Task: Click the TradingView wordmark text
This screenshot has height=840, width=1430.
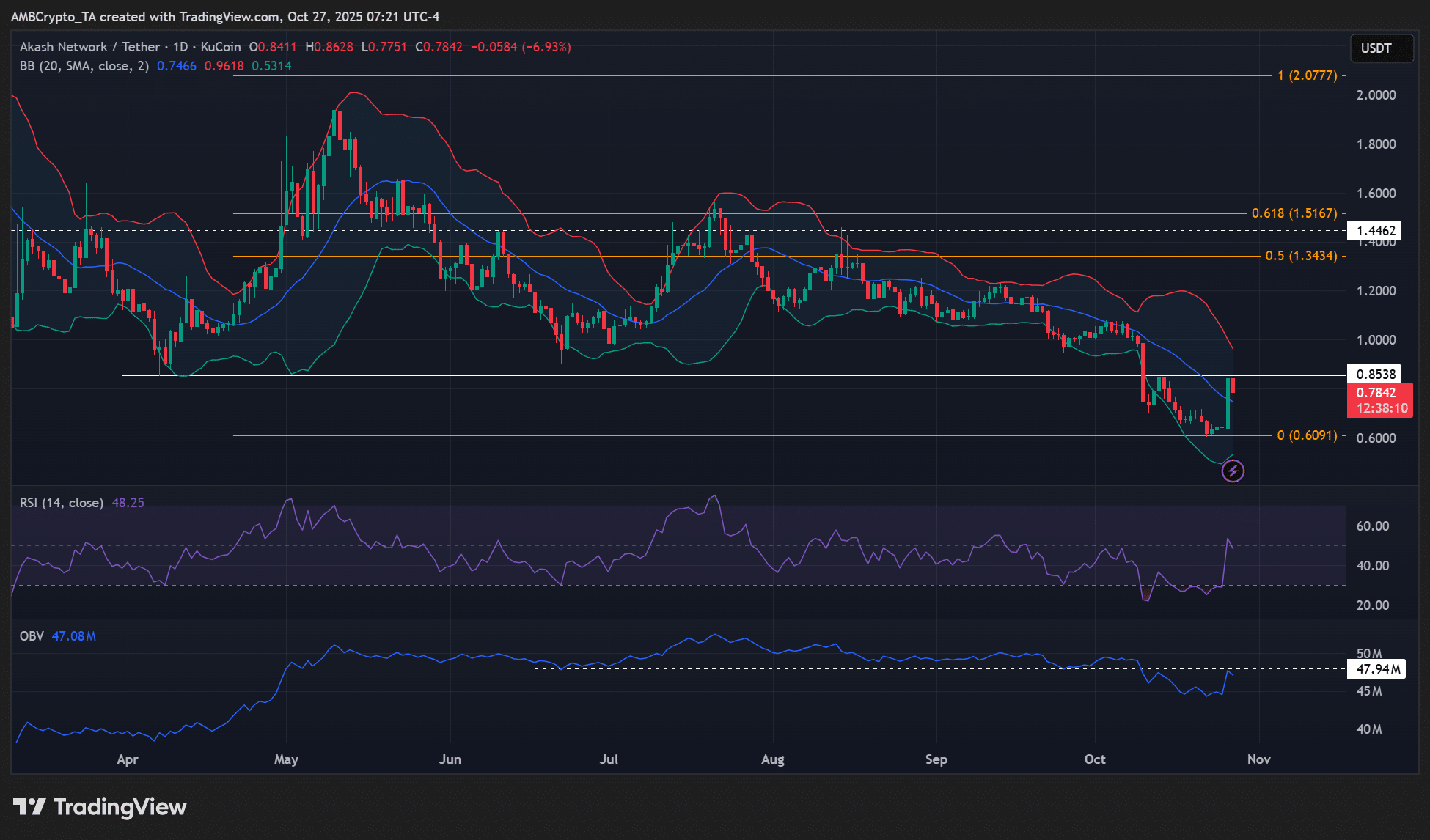Action: click(120, 807)
